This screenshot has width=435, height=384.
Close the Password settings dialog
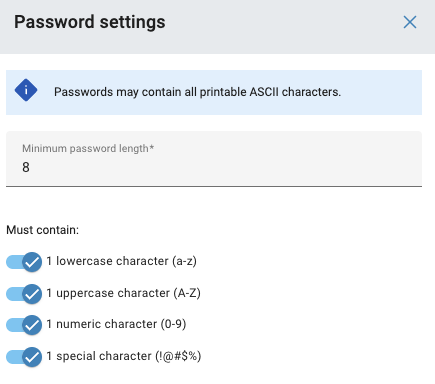pyautogui.click(x=410, y=22)
